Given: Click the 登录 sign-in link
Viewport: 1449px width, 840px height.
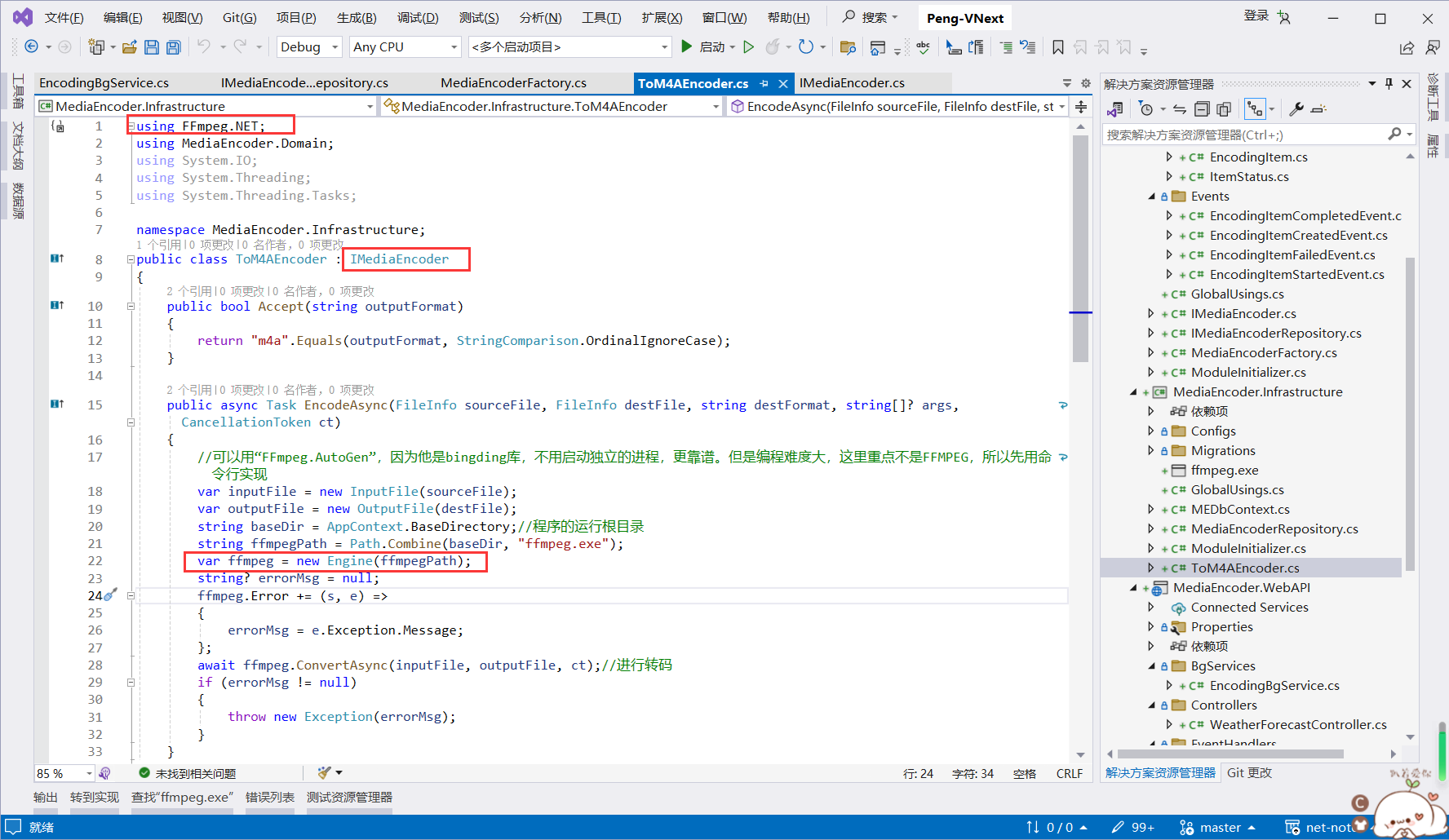Looking at the screenshot, I should (x=1256, y=15).
